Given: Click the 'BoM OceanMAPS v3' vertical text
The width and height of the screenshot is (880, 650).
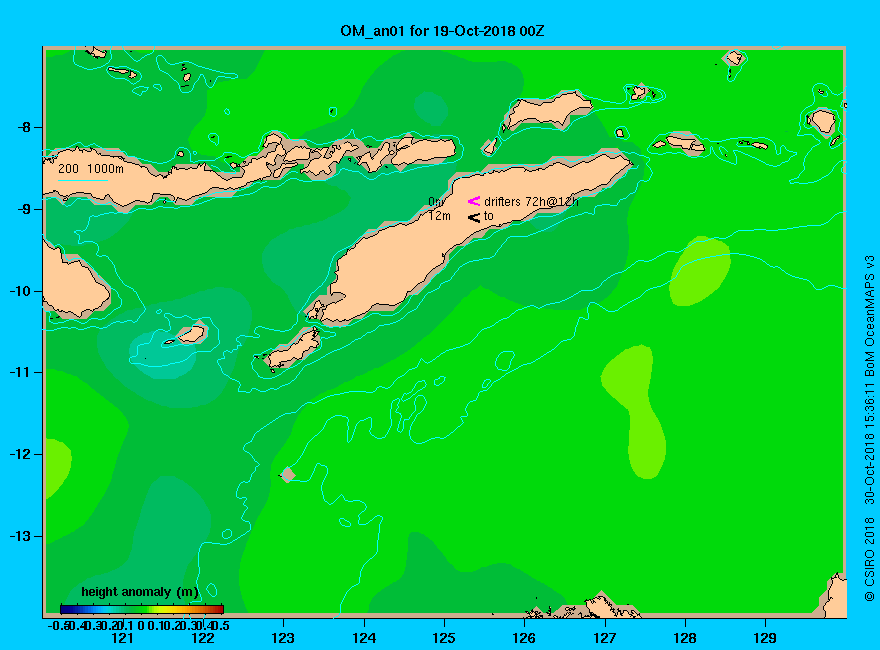Looking at the screenshot, I should coord(869,316).
